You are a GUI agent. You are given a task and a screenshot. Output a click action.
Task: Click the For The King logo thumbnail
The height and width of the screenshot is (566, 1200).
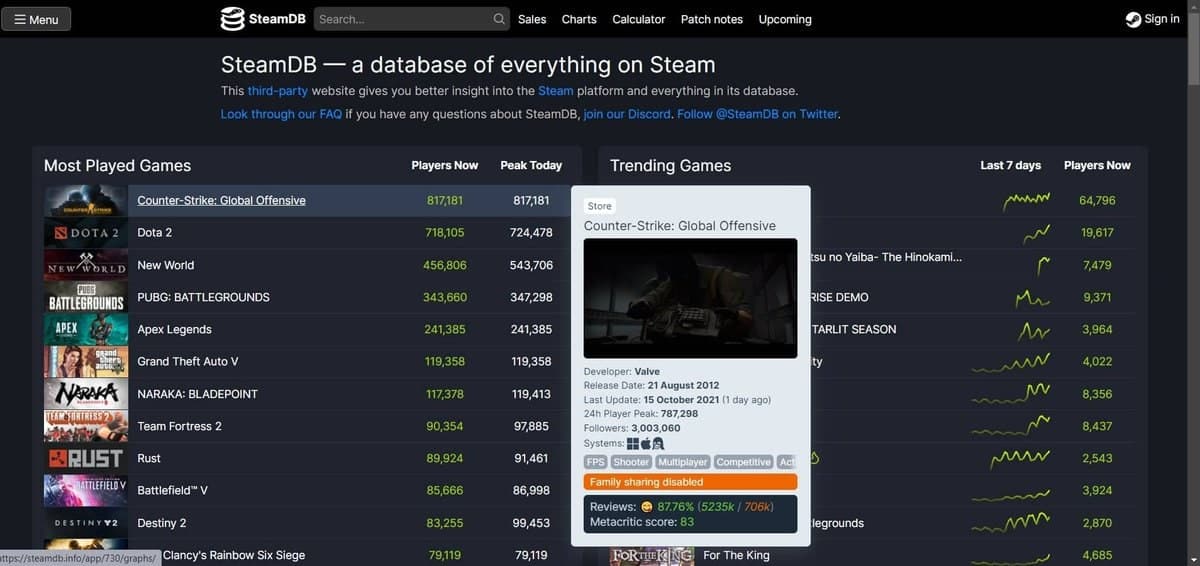tap(651, 555)
